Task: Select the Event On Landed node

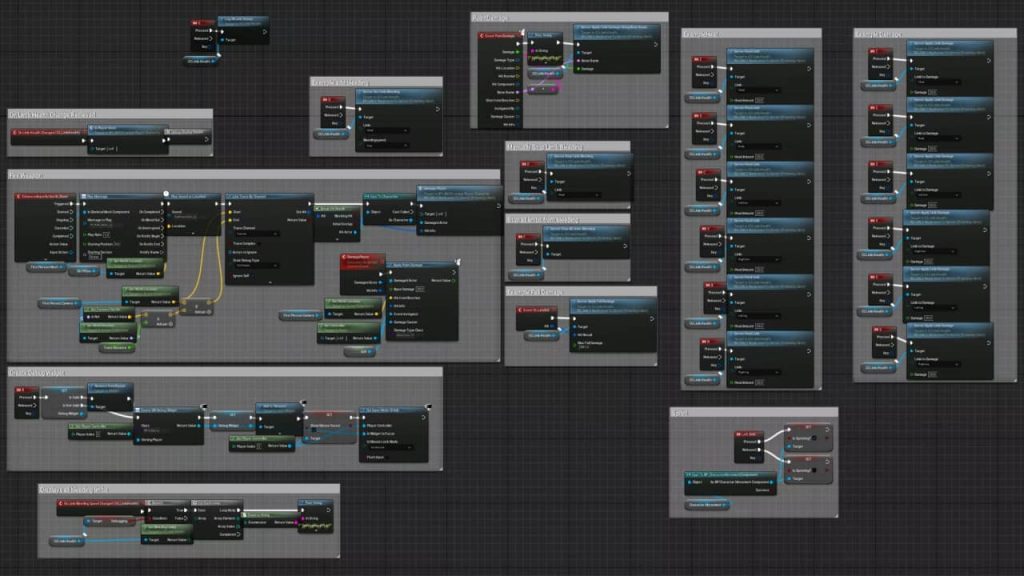Action: point(536,317)
